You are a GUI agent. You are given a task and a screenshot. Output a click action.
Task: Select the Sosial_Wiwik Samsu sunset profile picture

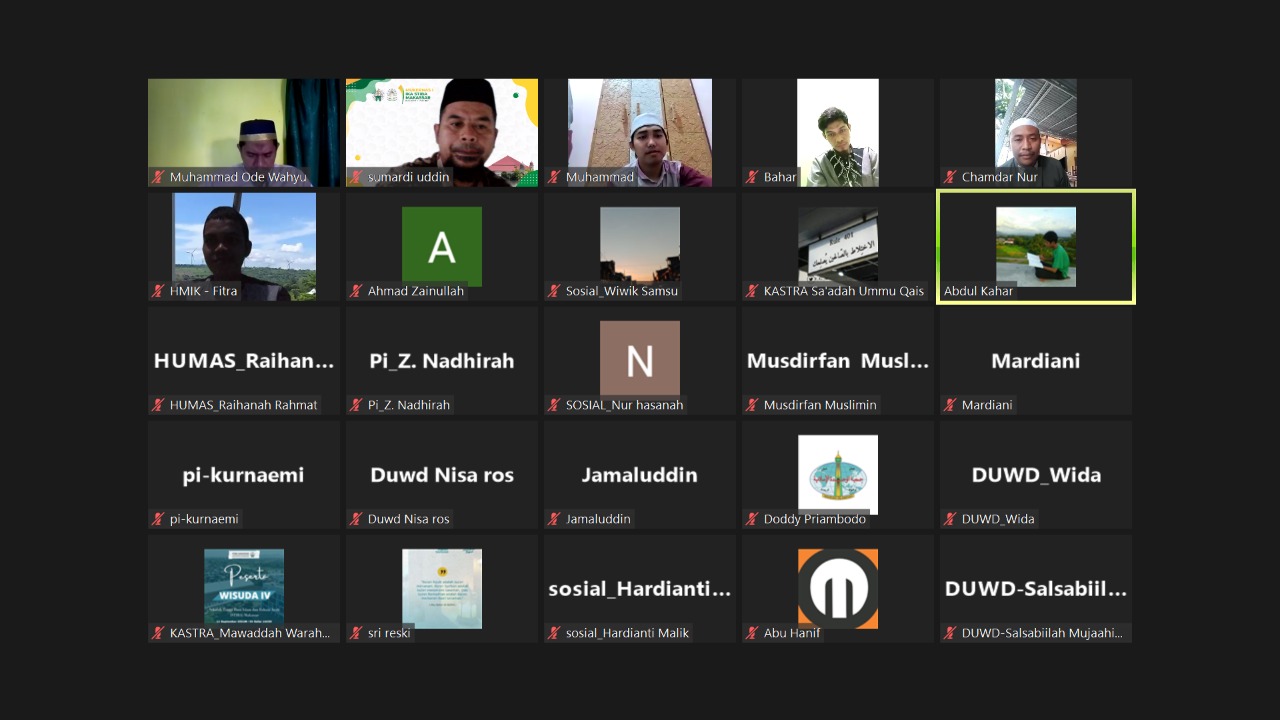639,244
